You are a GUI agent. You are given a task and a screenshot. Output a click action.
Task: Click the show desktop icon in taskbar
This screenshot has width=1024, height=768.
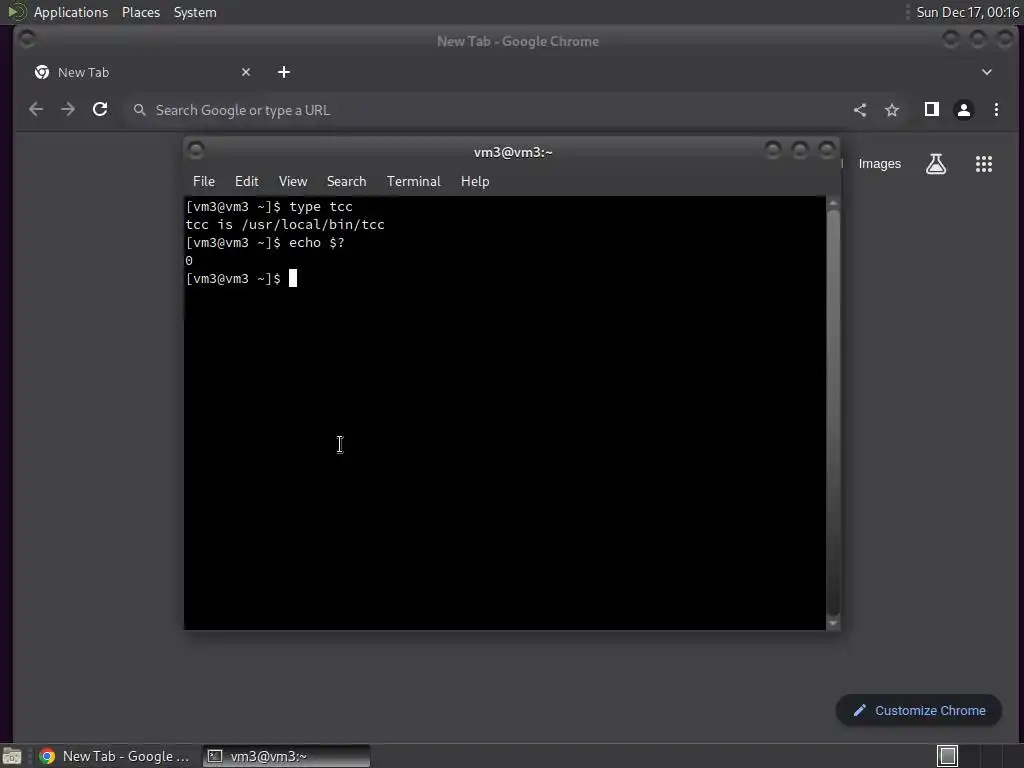(12, 756)
